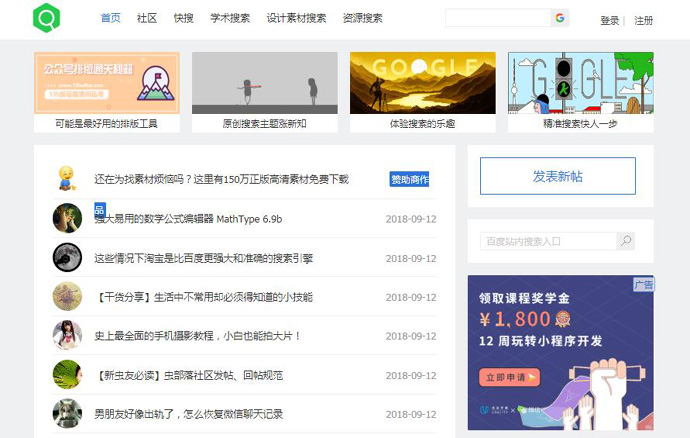Viewport: 690px width, 438px height.
Task: Click avatar beside 【干货分享】 post
Action: [x=67, y=297]
